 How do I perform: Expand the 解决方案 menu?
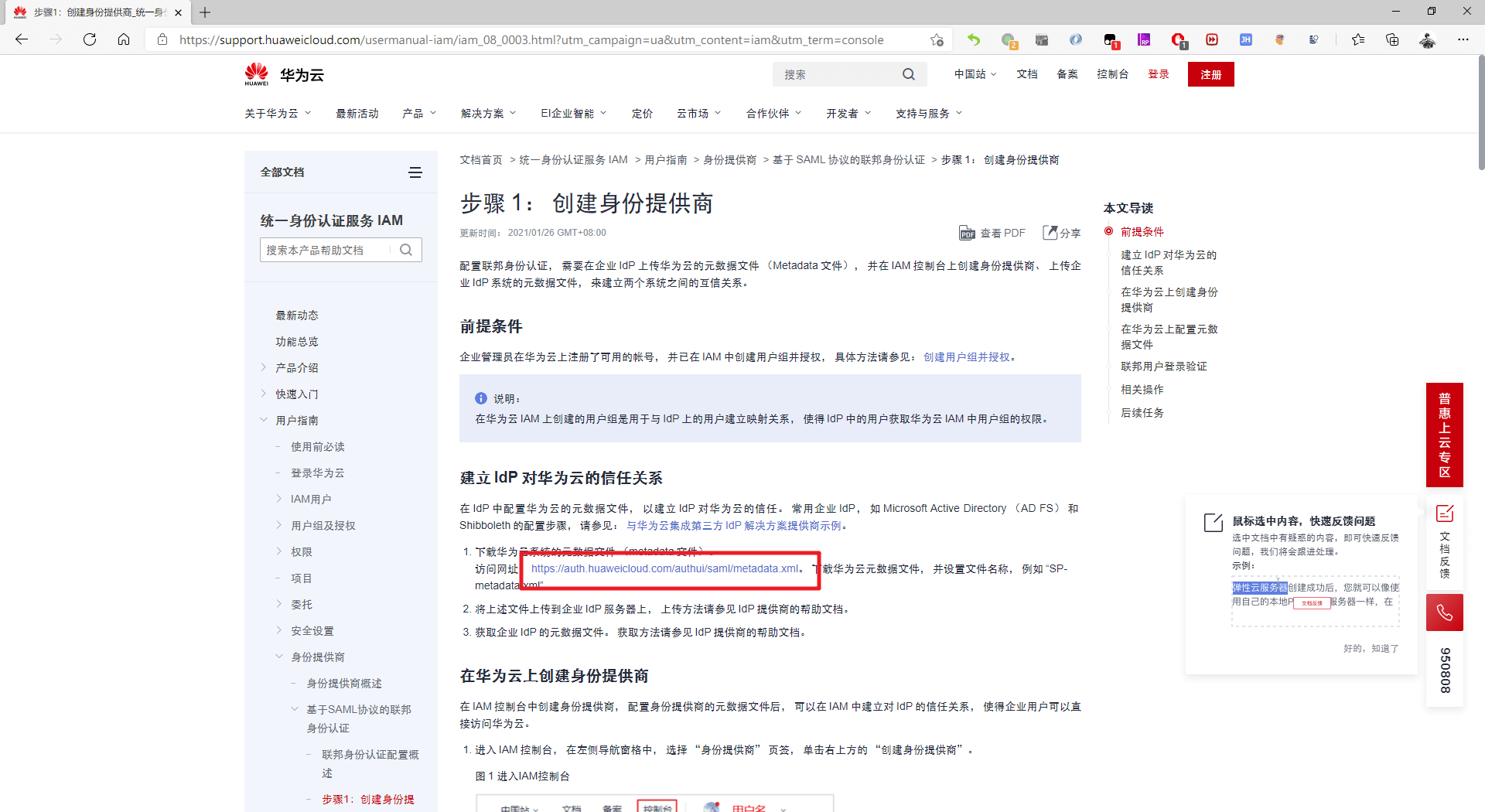[487, 114]
